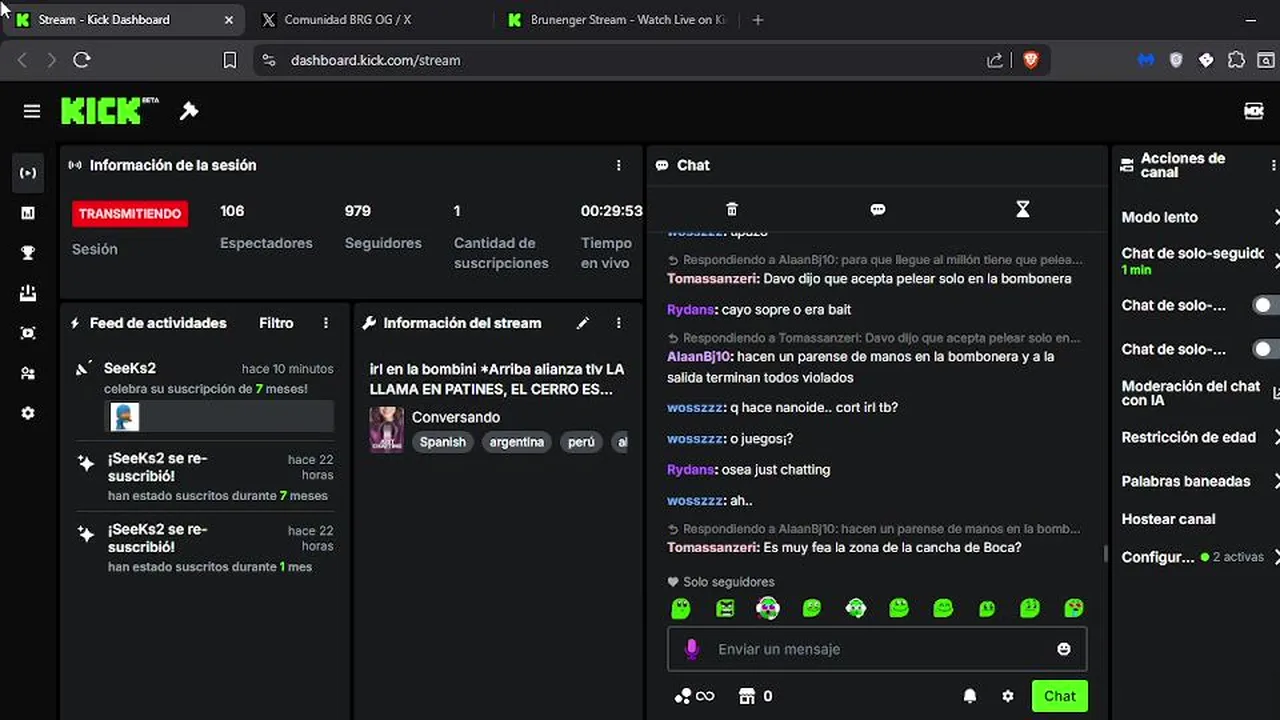Edit stream information with the pencil icon
1280x720 pixels.
pos(583,323)
